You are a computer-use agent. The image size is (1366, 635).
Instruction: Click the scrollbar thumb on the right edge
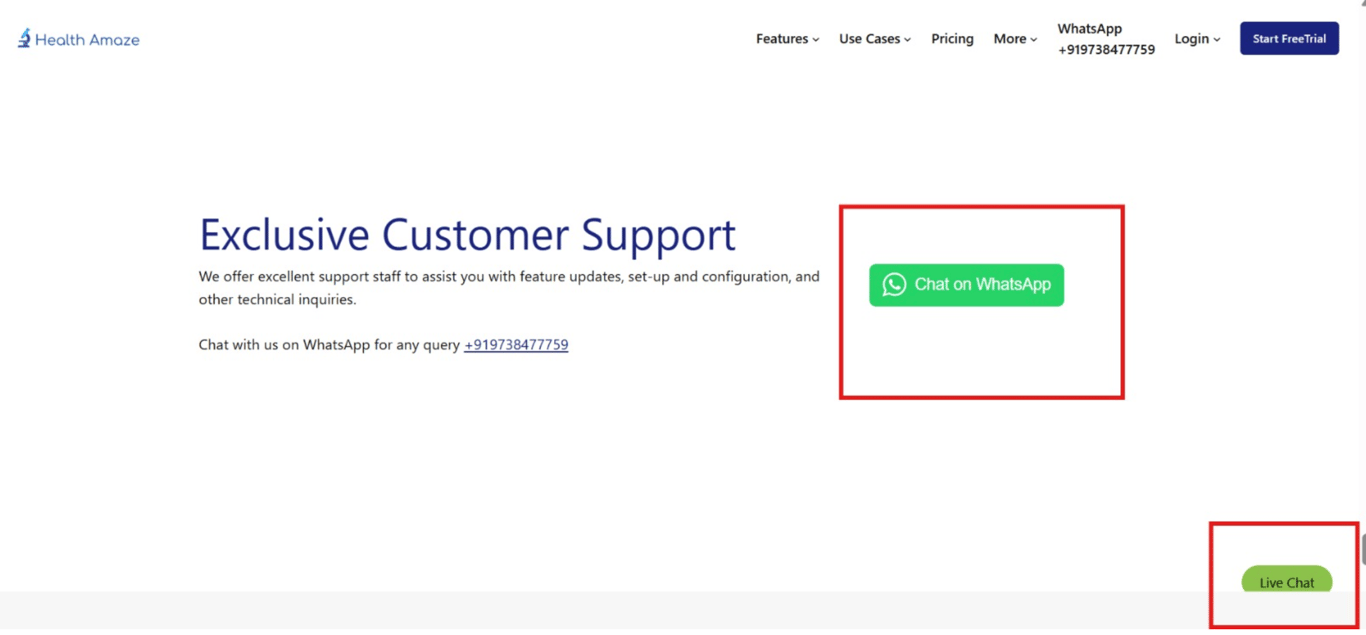pyautogui.click(x=1362, y=550)
